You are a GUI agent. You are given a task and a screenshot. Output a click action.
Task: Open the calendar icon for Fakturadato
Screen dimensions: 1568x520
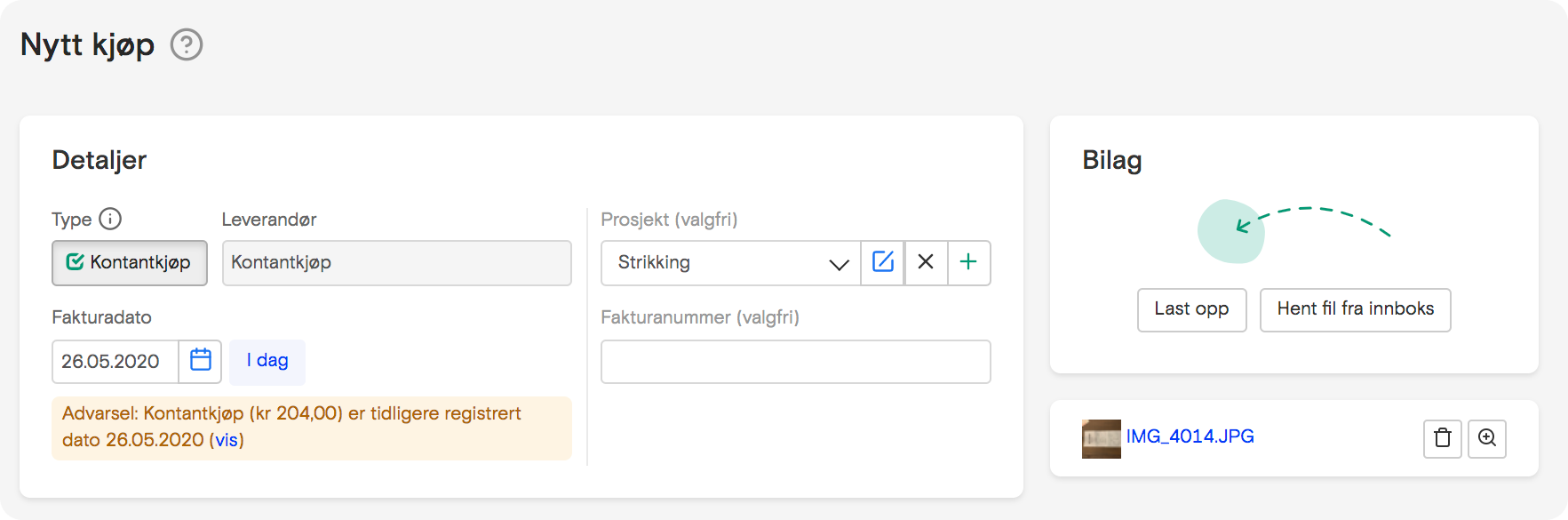coord(201,362)
